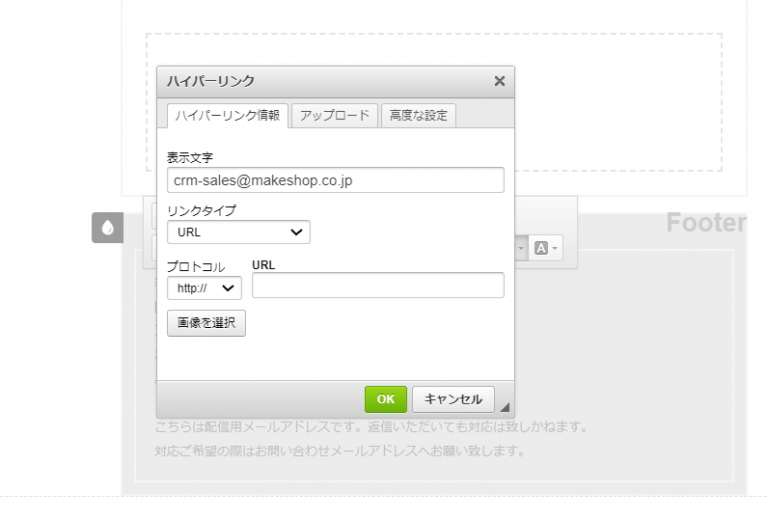The height and width of the screenshot is (520, 768).
Task: Click the background color 'A' toolbar icon
Action: tap(541, 248)
